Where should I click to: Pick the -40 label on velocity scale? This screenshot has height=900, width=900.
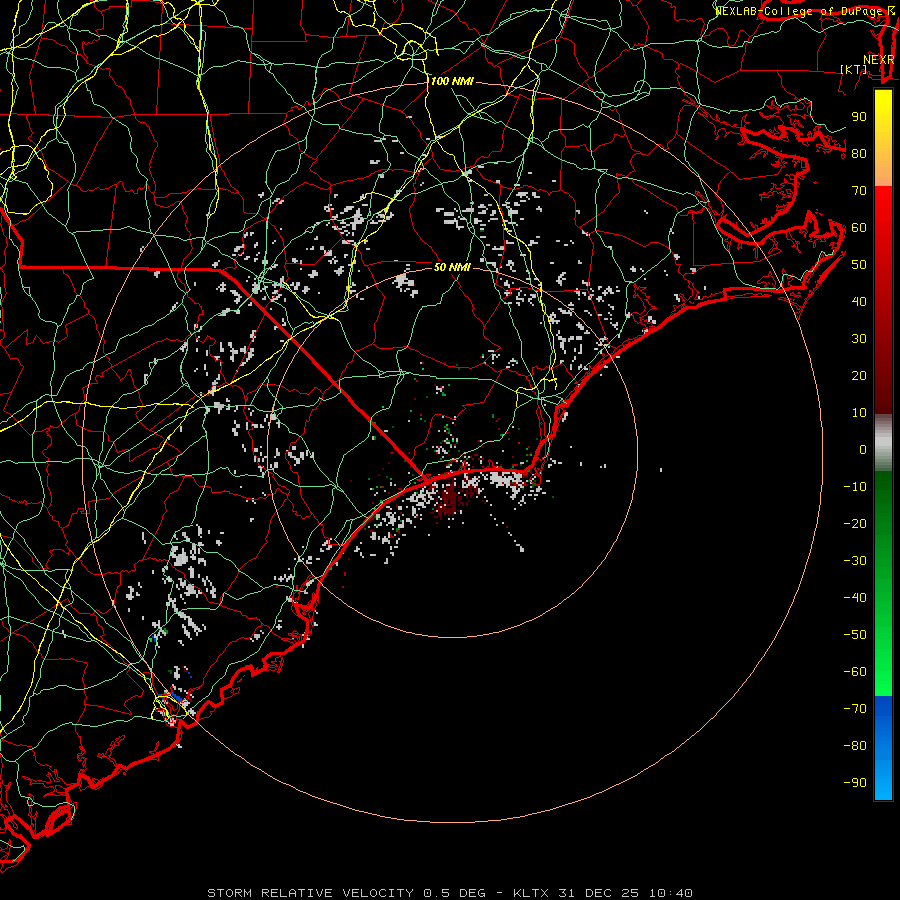click(855, 598)
